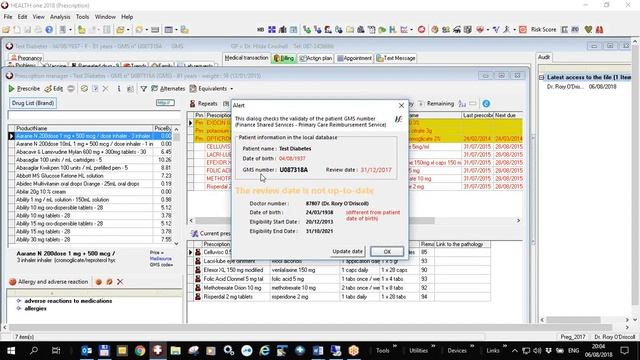The height and width of the screenshot is (360, 640).
Task: Click the drug information 'i' icon
Action: (119, 89)
